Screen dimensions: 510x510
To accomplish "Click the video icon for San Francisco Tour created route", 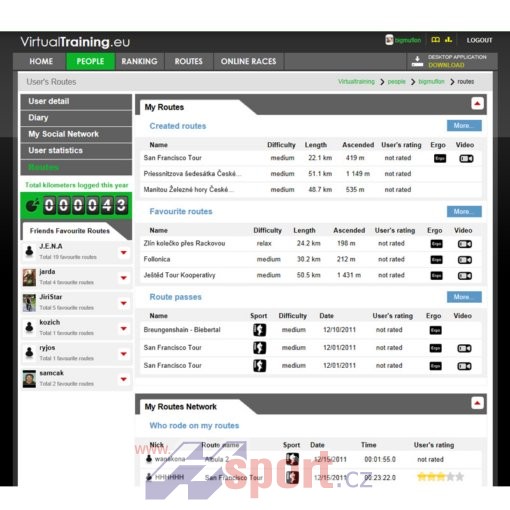I will (466, 159).
